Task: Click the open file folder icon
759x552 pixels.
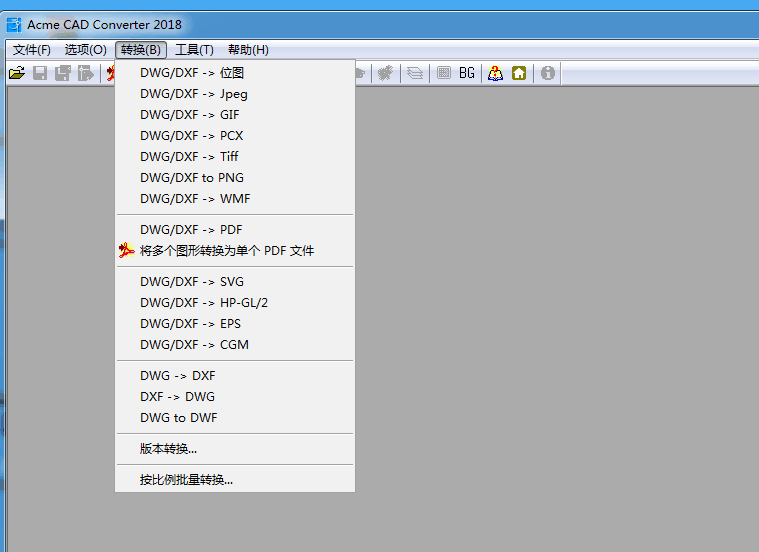Action: pos(17,73)
